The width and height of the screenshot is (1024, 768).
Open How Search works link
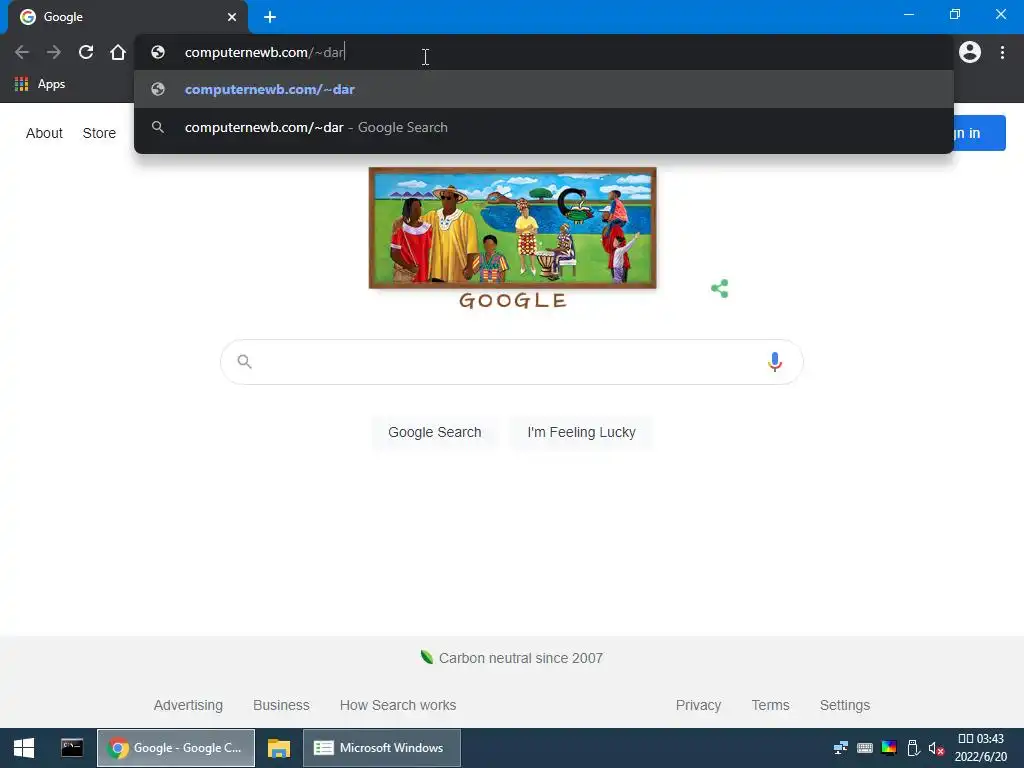click(x=398, y=705)
